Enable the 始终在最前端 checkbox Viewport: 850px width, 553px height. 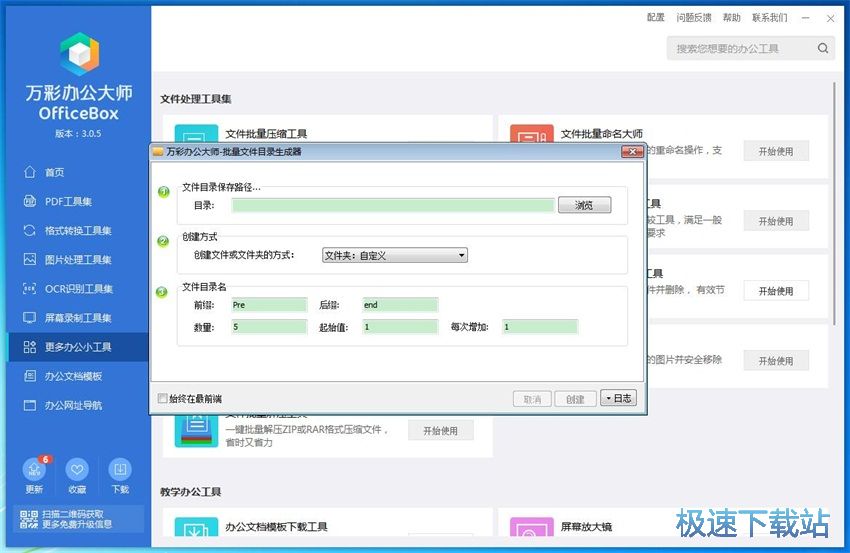pyautogui.click(x=162, y=398)
